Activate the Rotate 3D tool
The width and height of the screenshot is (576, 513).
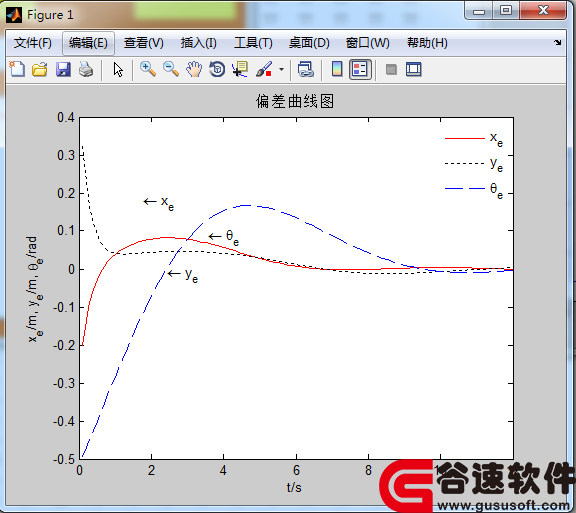[x=217, y=69]
